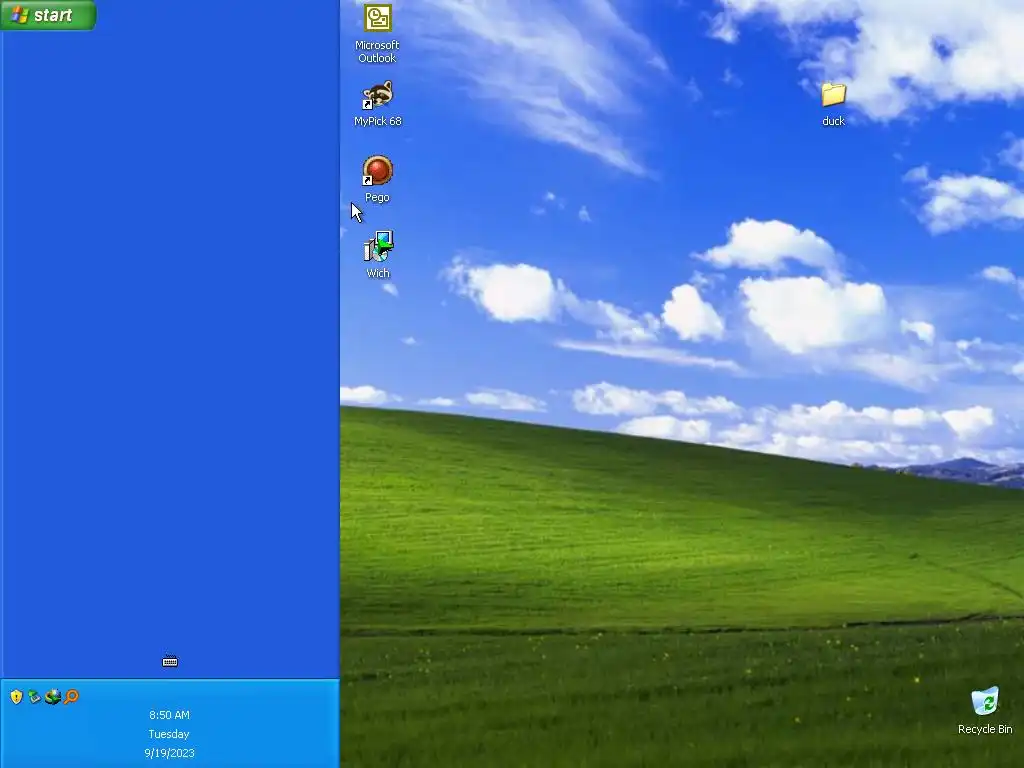
Task: Select the Recycle Bin icon
Action: tap(985, 701)
